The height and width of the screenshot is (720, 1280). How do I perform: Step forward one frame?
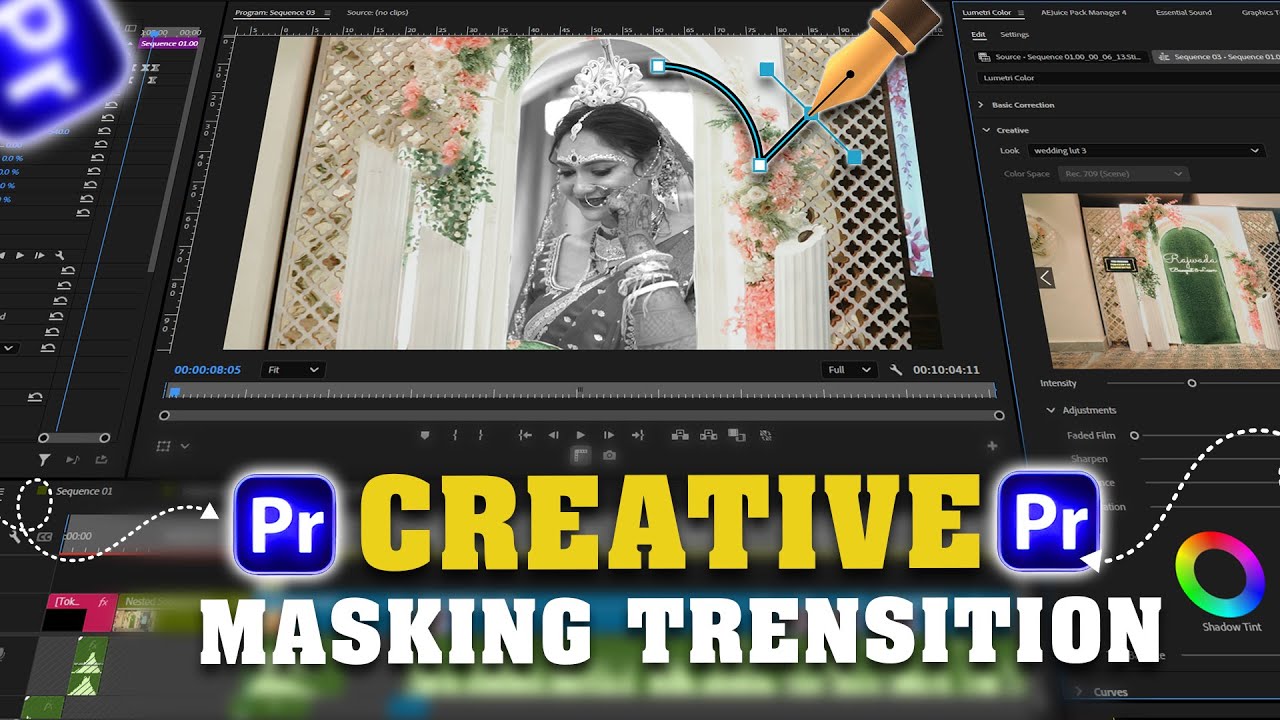tap(608, 435)
